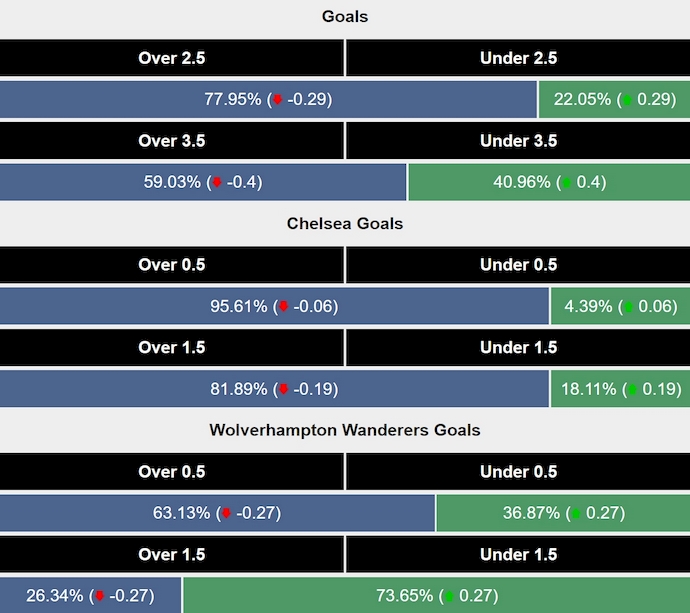Click the red down arrow beside 26.34%
The image size is (690, 613).
pos(99,597)
